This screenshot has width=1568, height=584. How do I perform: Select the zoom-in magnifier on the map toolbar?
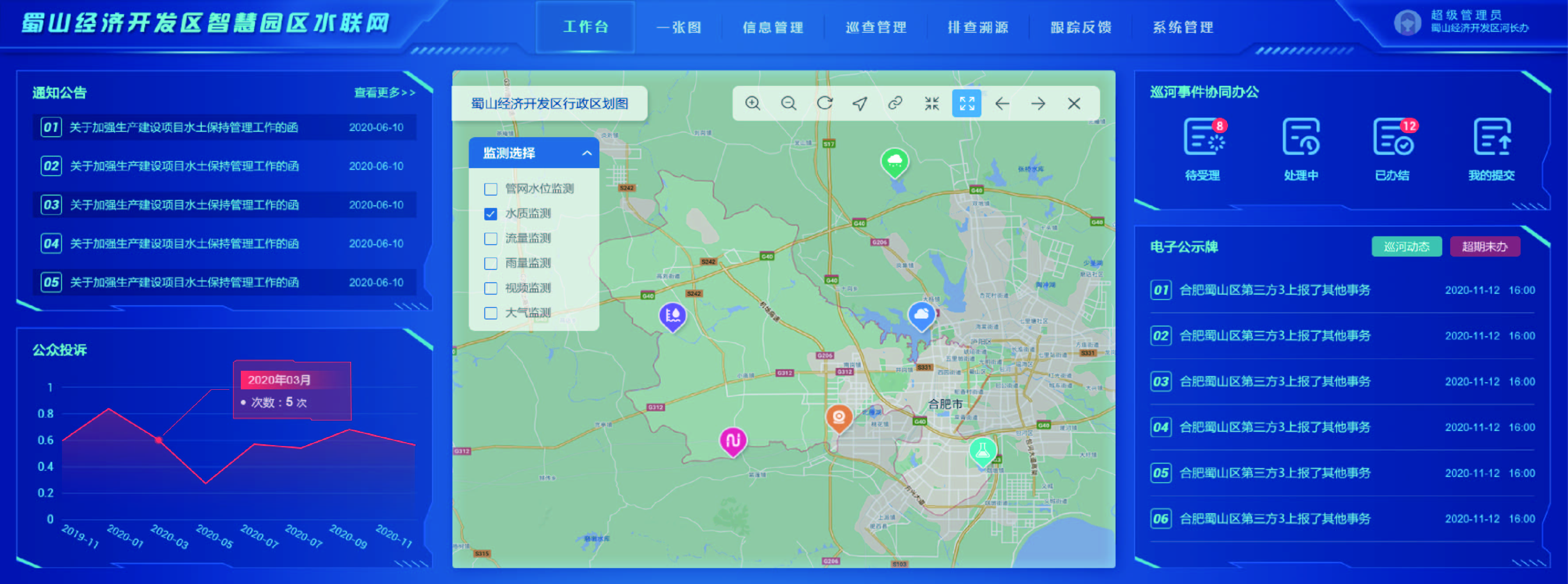pyautogui.click(x=753, y=104)
